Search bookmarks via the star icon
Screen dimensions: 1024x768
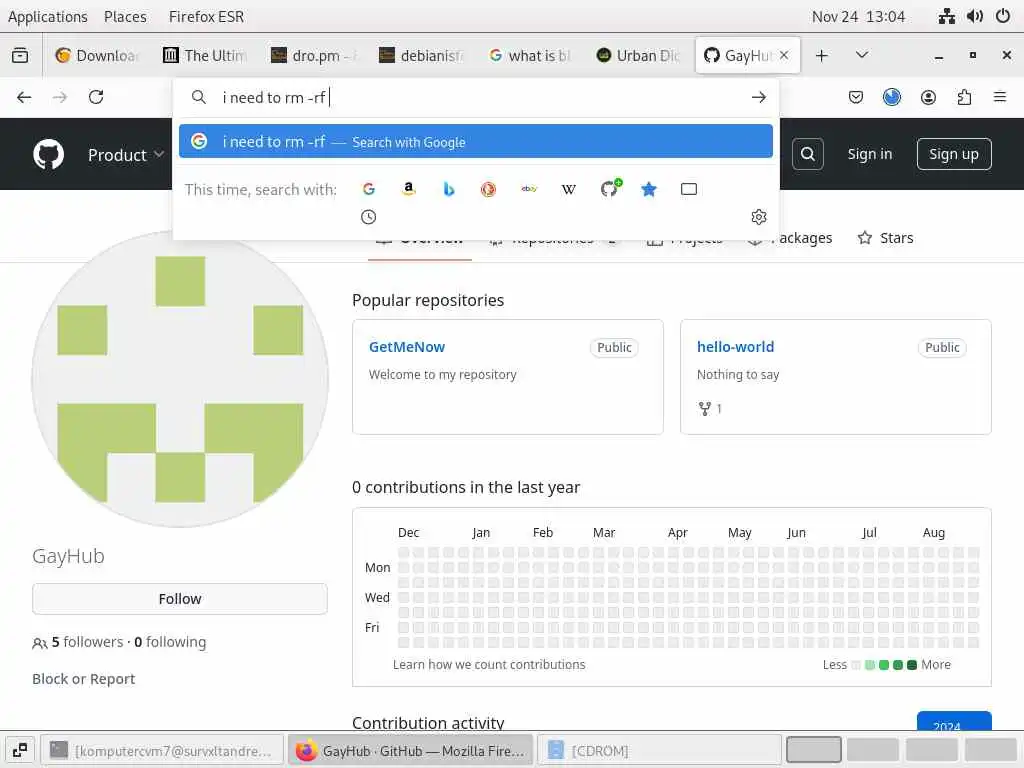point(648,189)
